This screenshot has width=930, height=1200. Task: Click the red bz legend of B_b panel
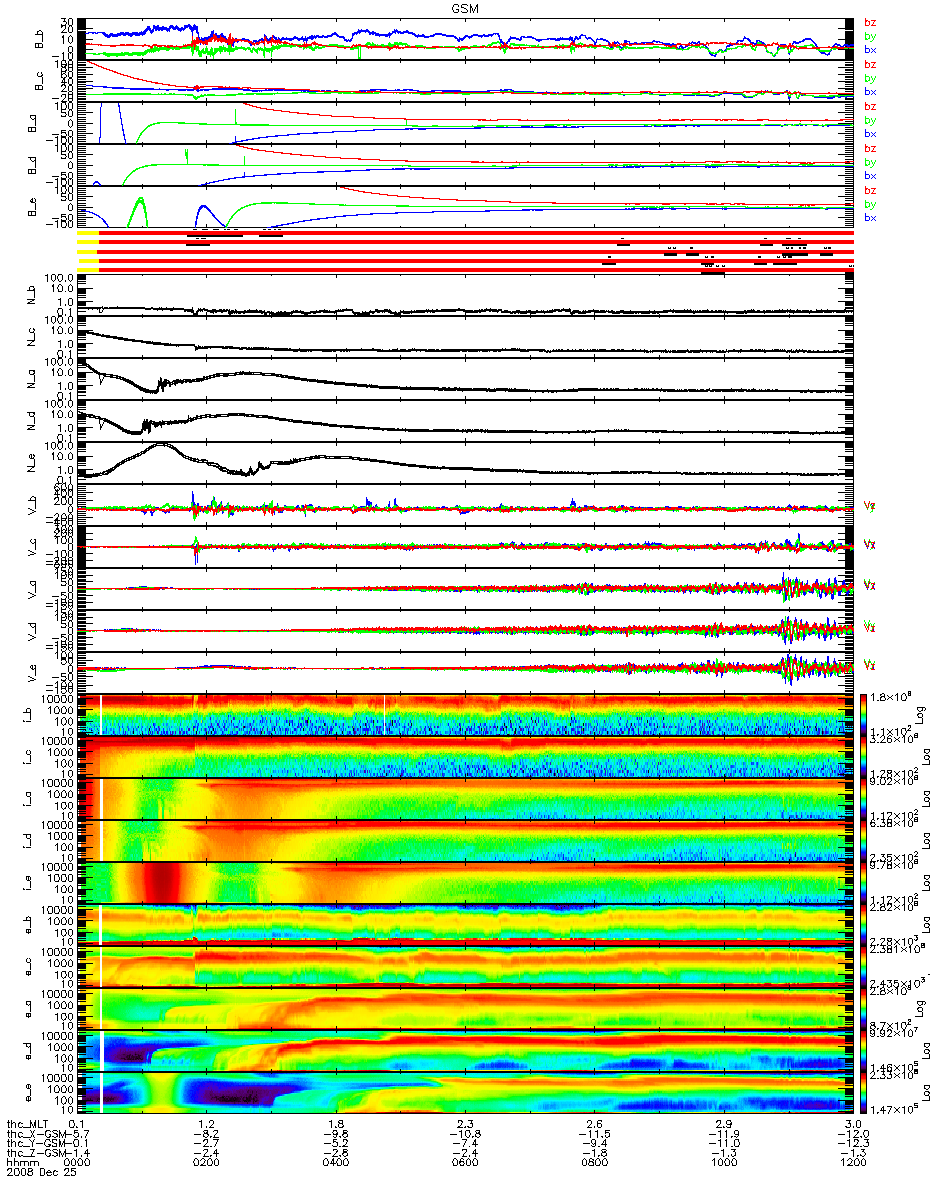point(870,22)
